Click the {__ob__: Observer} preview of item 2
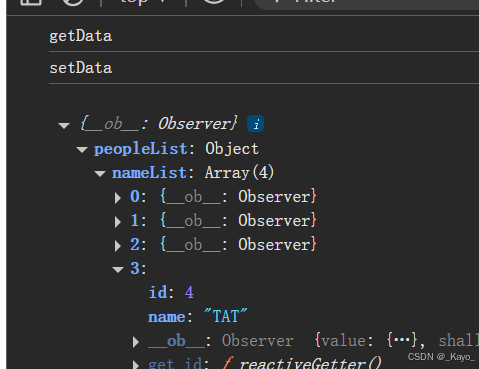 [238, 245]
